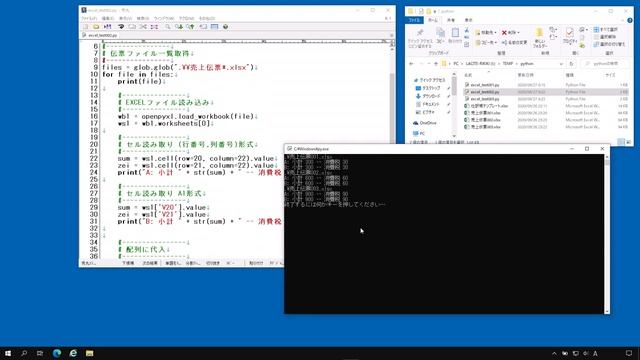Open Task View from taskbar

coord(40,353)
